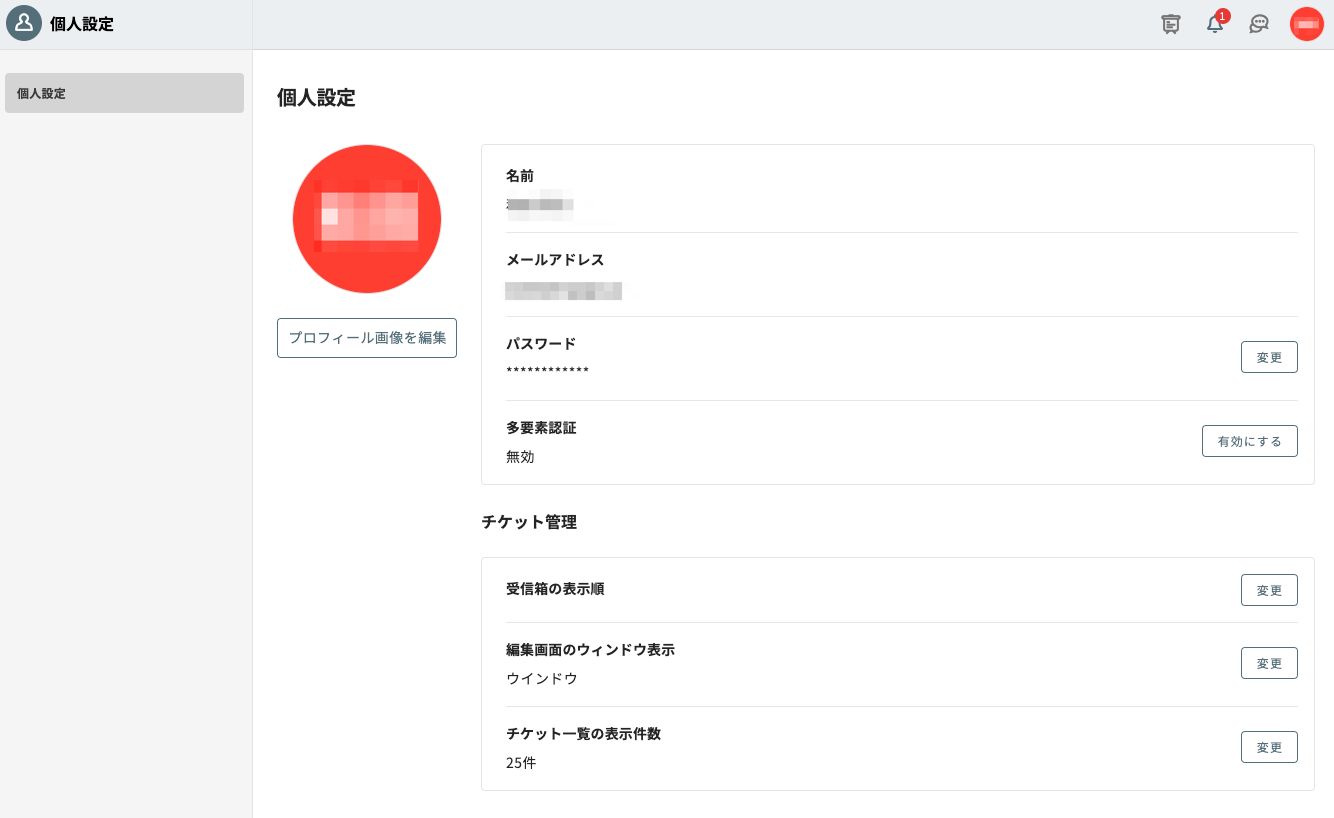Click the presentation board icon in the header
Image resolution: width=1334 pixels, height=818 pixels.
tap(1170, 24)
